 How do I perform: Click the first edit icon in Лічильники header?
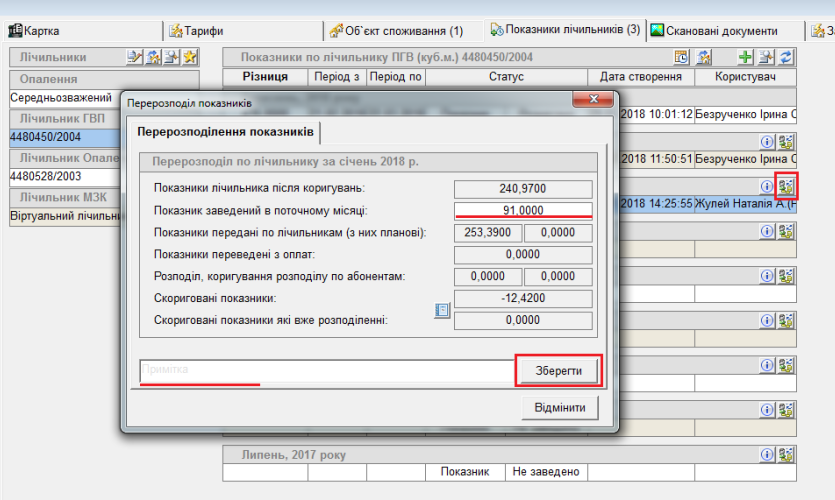click(x=134, y=58)
